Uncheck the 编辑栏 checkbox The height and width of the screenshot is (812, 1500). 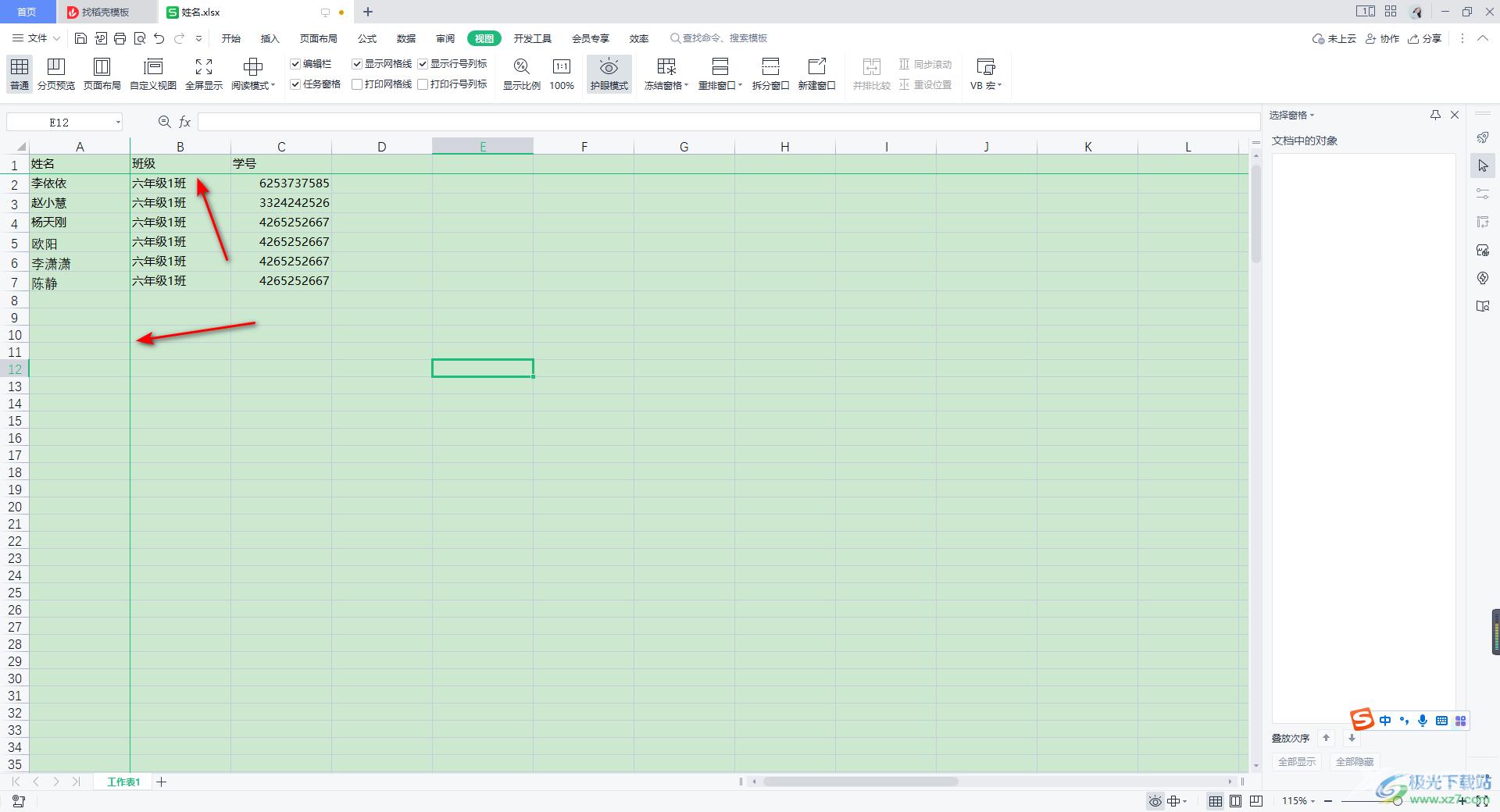[x=295, y=64]
